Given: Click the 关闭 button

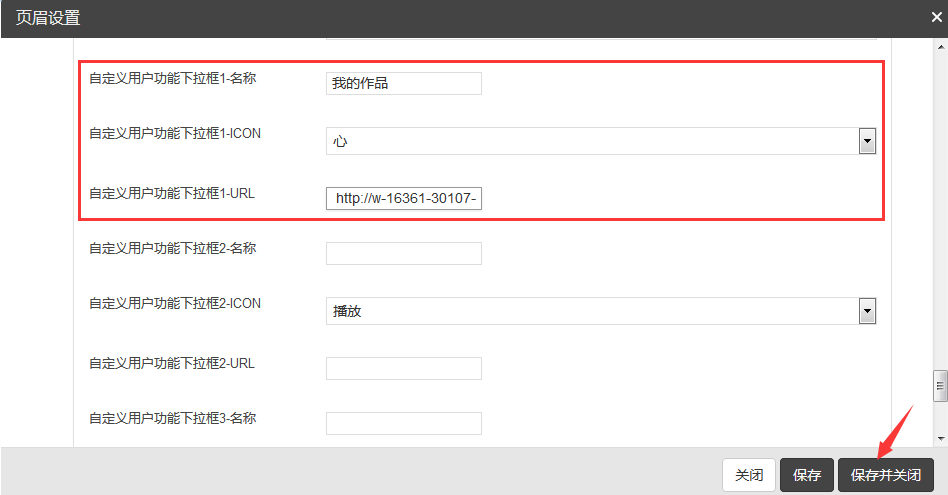Looking at the screenshot, I should 749,475.
